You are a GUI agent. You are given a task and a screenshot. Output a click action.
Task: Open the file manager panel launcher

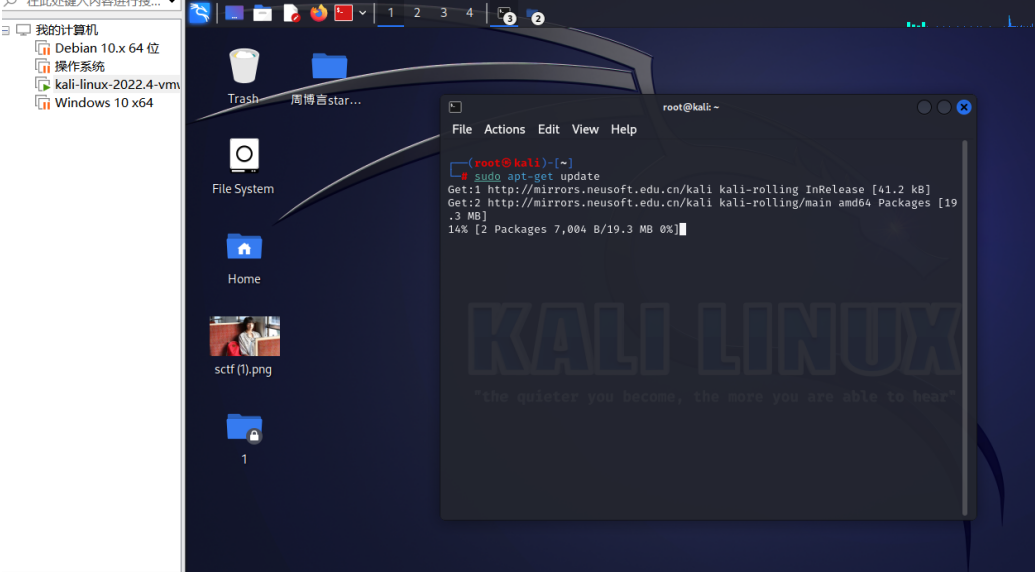[263, 13]
